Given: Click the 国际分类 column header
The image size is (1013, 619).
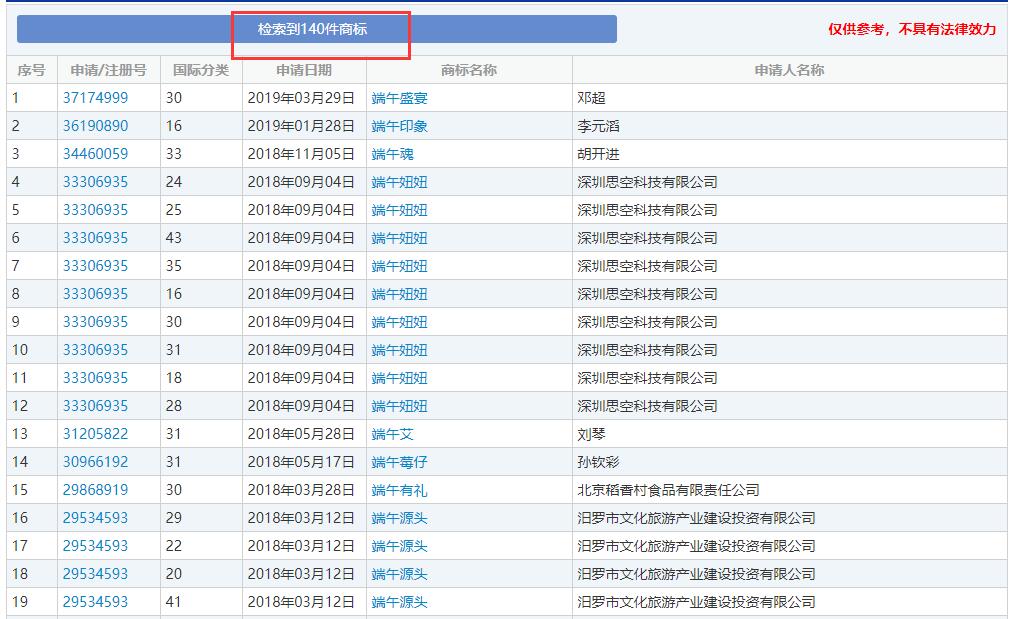Looking at the screenshot, I should click(201, 70).
